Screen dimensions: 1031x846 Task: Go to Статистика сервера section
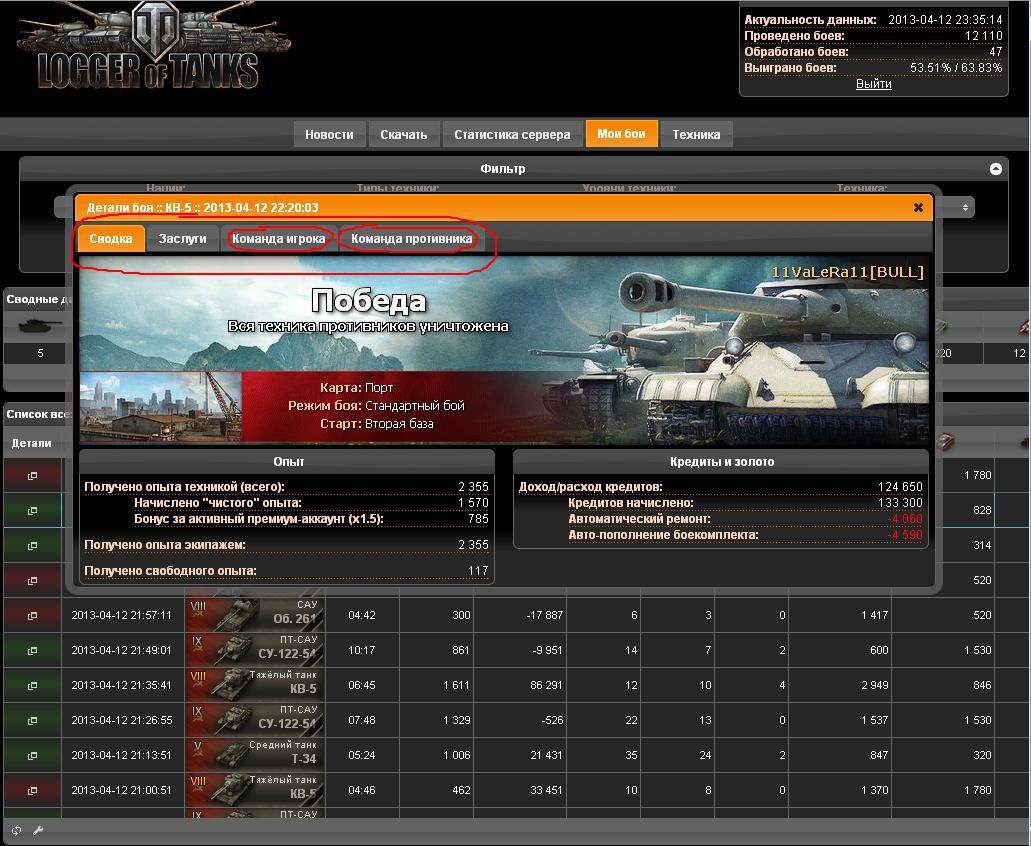tap(512, 134)
